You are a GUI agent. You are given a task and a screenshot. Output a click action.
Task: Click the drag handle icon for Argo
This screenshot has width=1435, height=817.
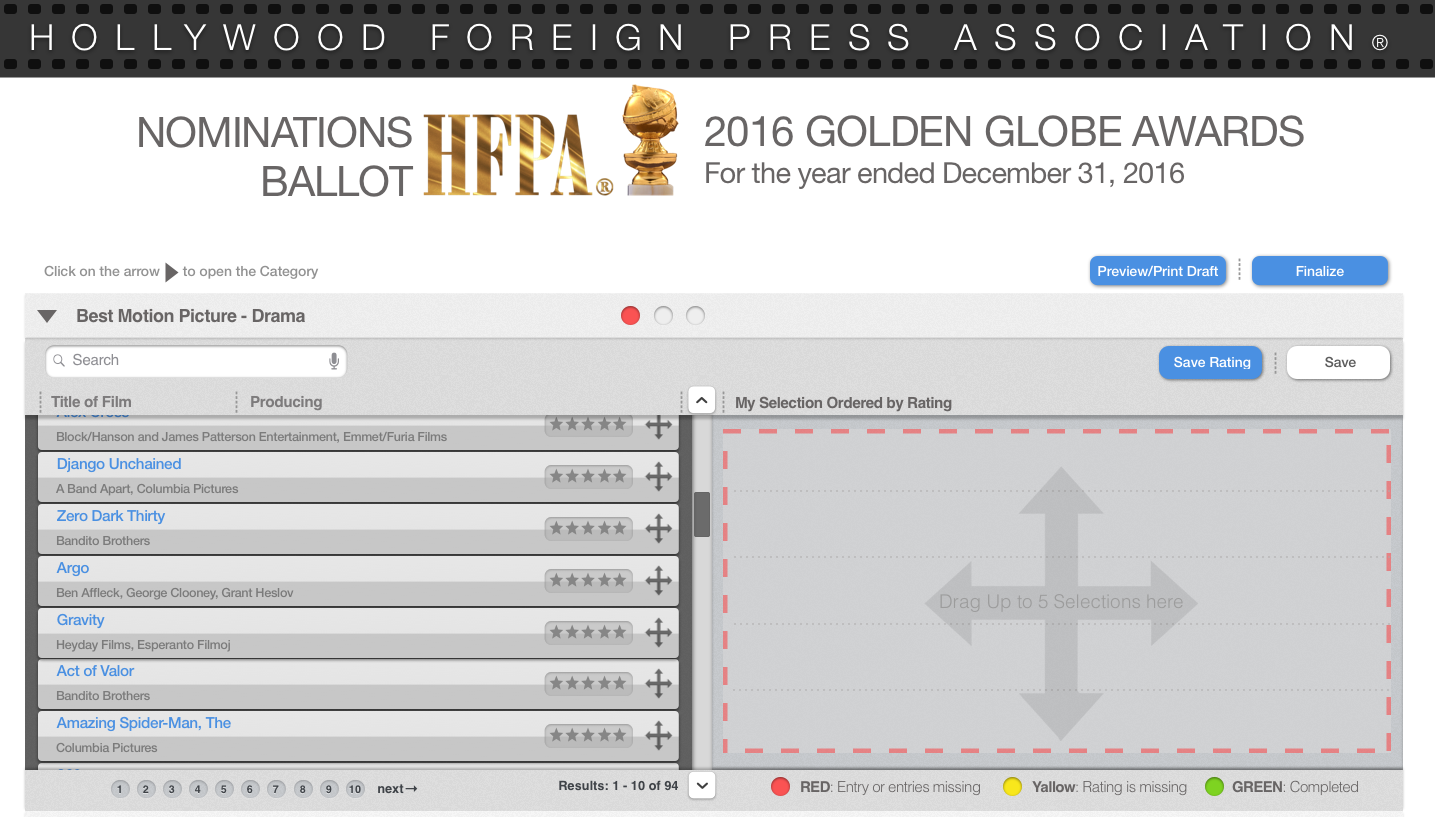(658, 580)
